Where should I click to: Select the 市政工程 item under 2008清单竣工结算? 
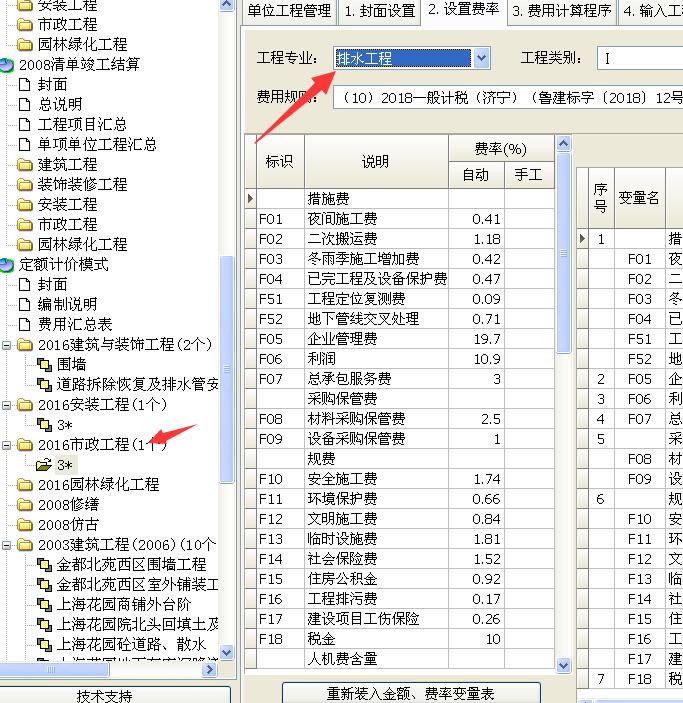(x=67, y=225)
